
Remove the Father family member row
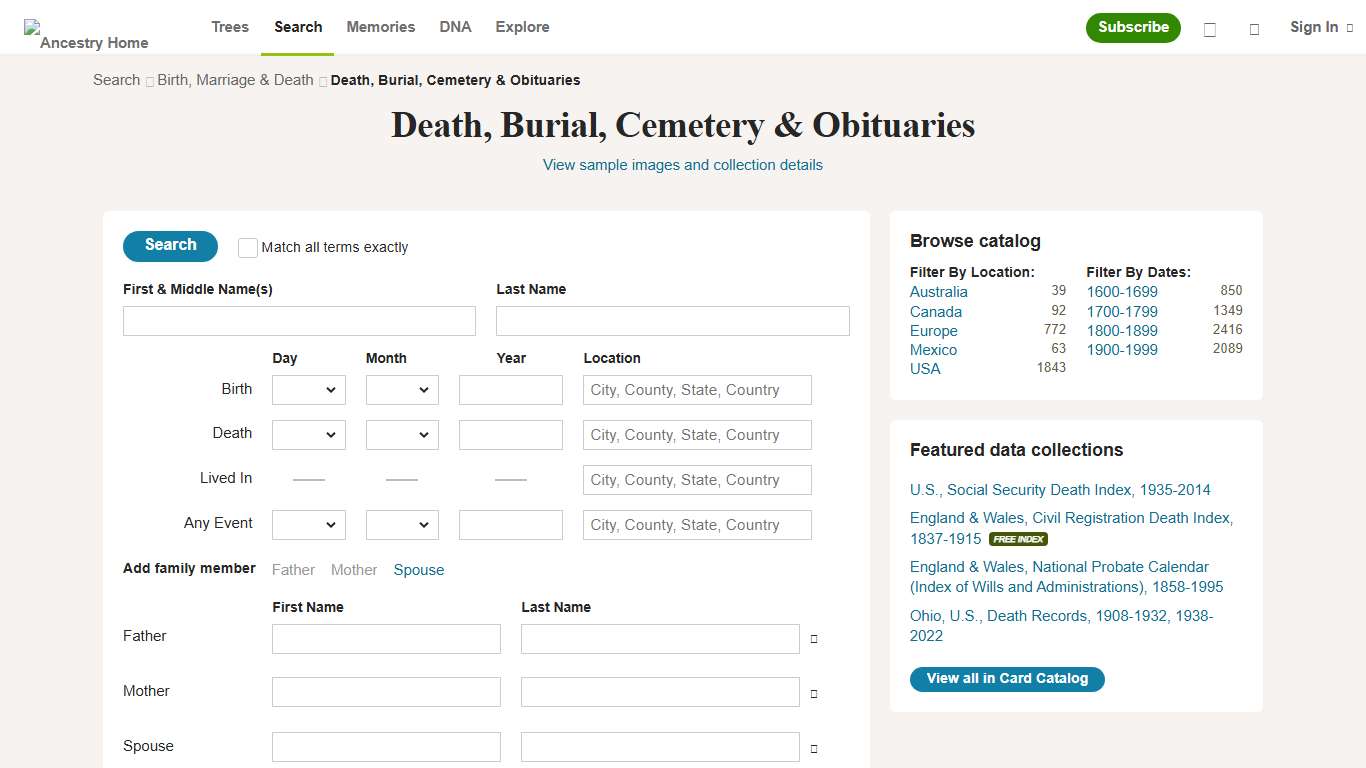(x=813, y=638)
